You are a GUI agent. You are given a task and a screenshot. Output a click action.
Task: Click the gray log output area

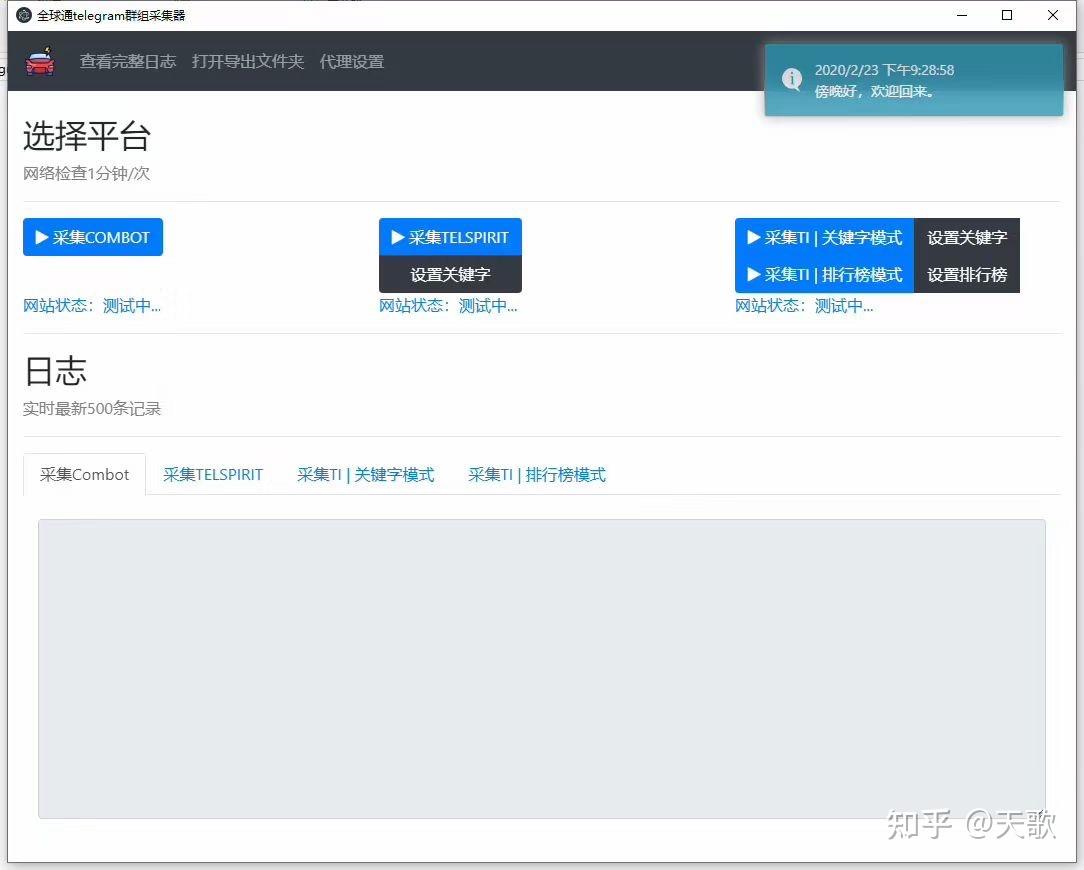click(x=541, y=669)
